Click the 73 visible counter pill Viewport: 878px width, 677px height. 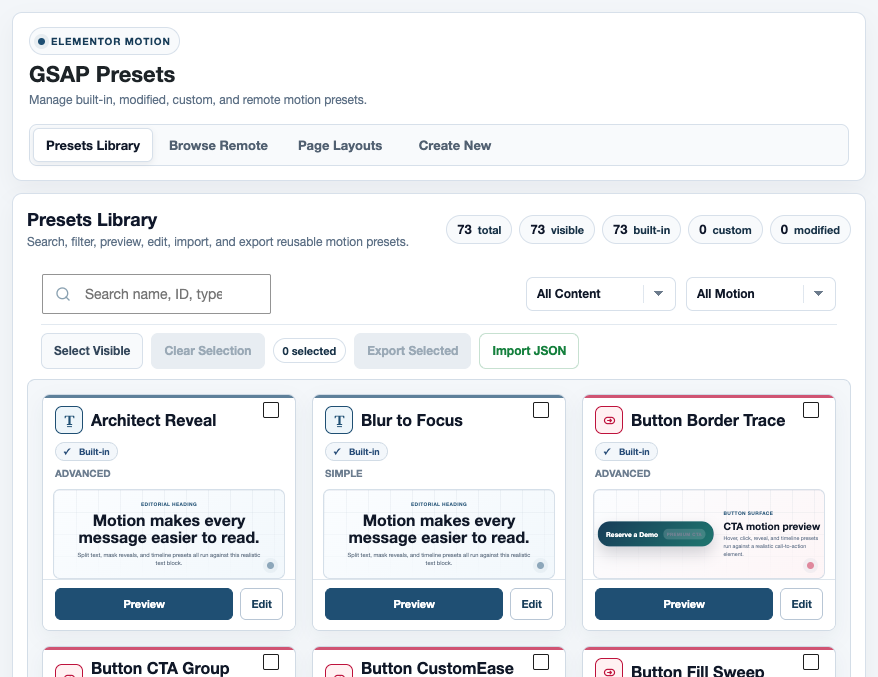click(557, 230)
